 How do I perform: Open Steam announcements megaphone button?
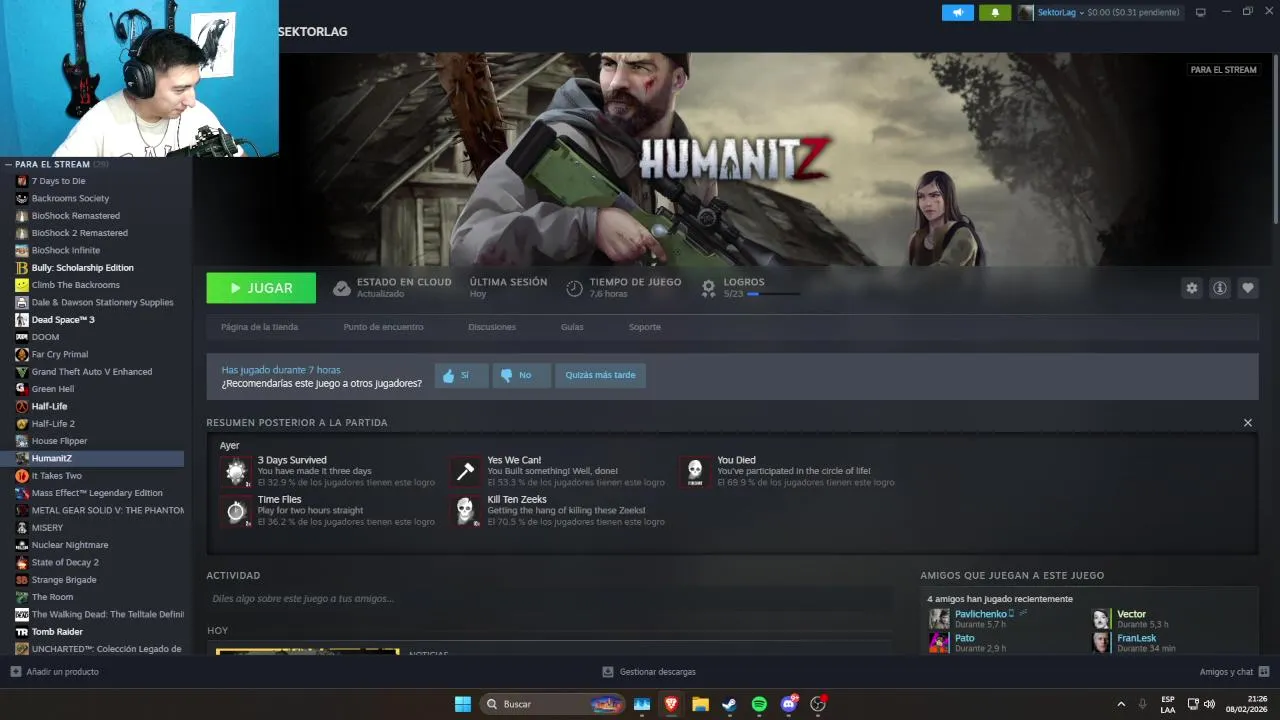[x=957, y=13]
